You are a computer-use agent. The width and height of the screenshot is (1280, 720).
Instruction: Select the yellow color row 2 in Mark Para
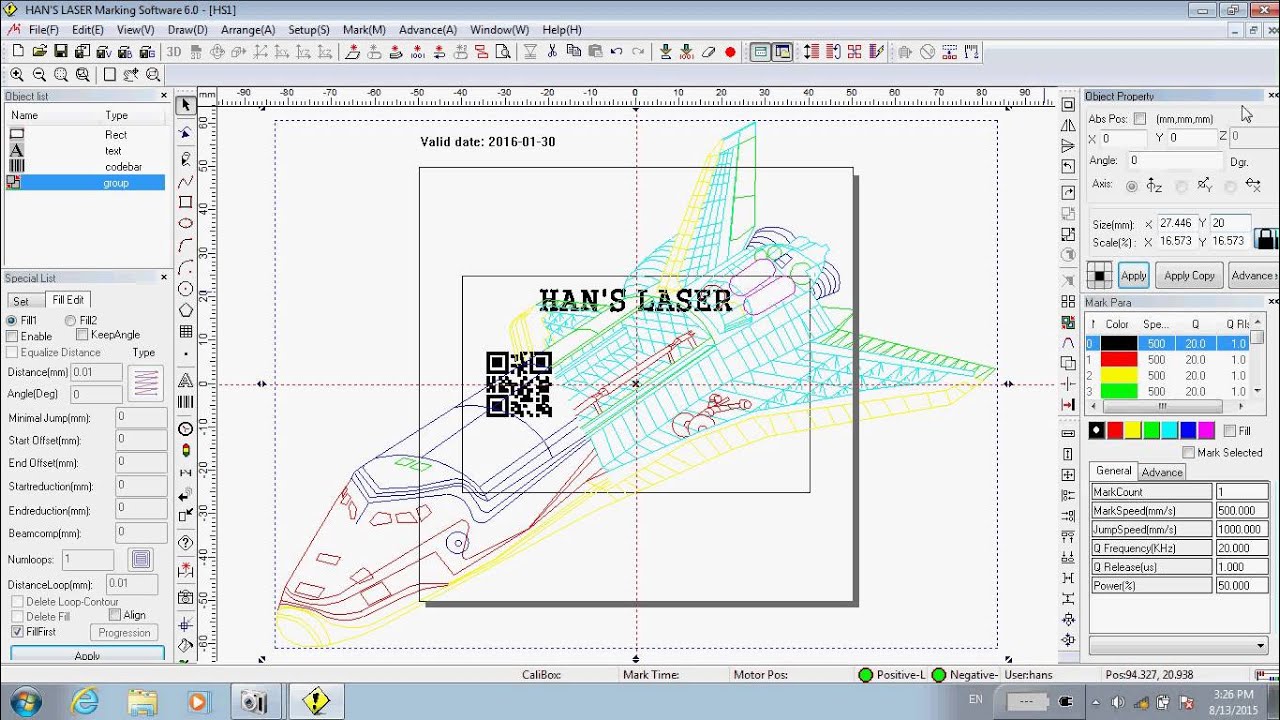point(1167,375)
